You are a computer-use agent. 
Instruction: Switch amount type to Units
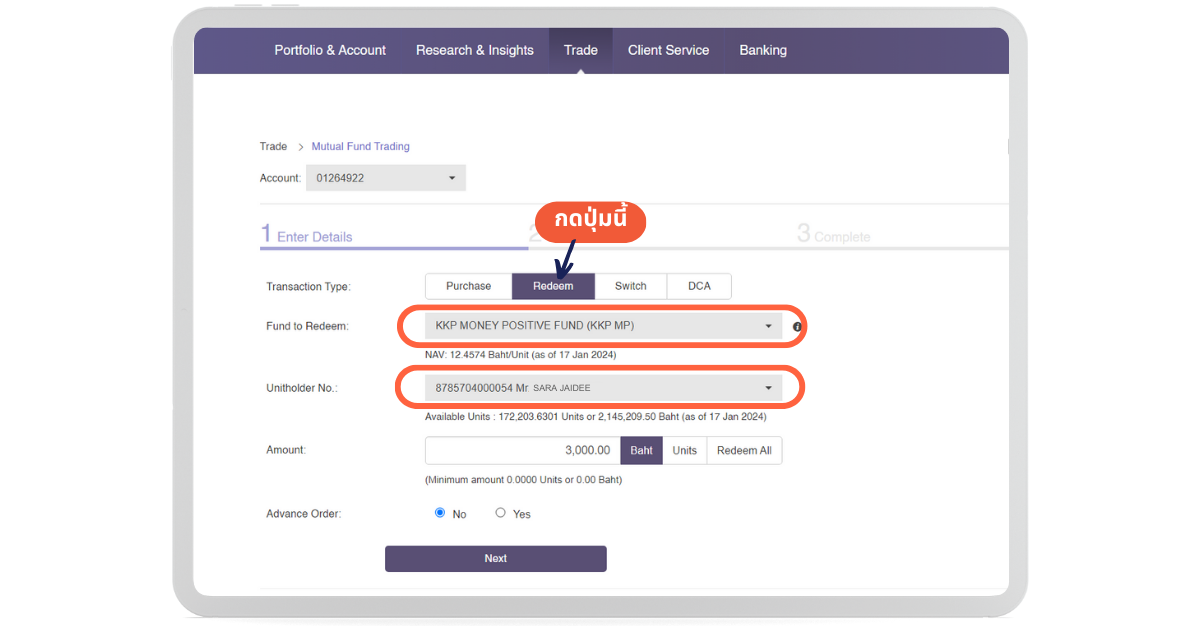[684, 451]
